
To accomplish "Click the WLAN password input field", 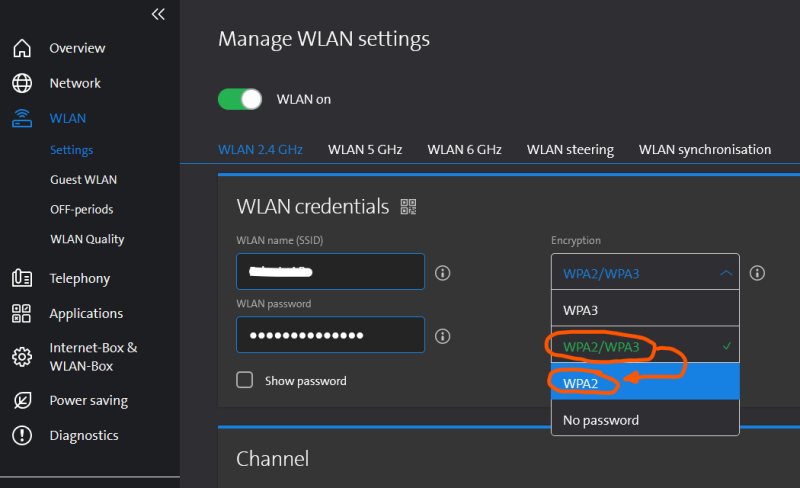I will [330, 335].
